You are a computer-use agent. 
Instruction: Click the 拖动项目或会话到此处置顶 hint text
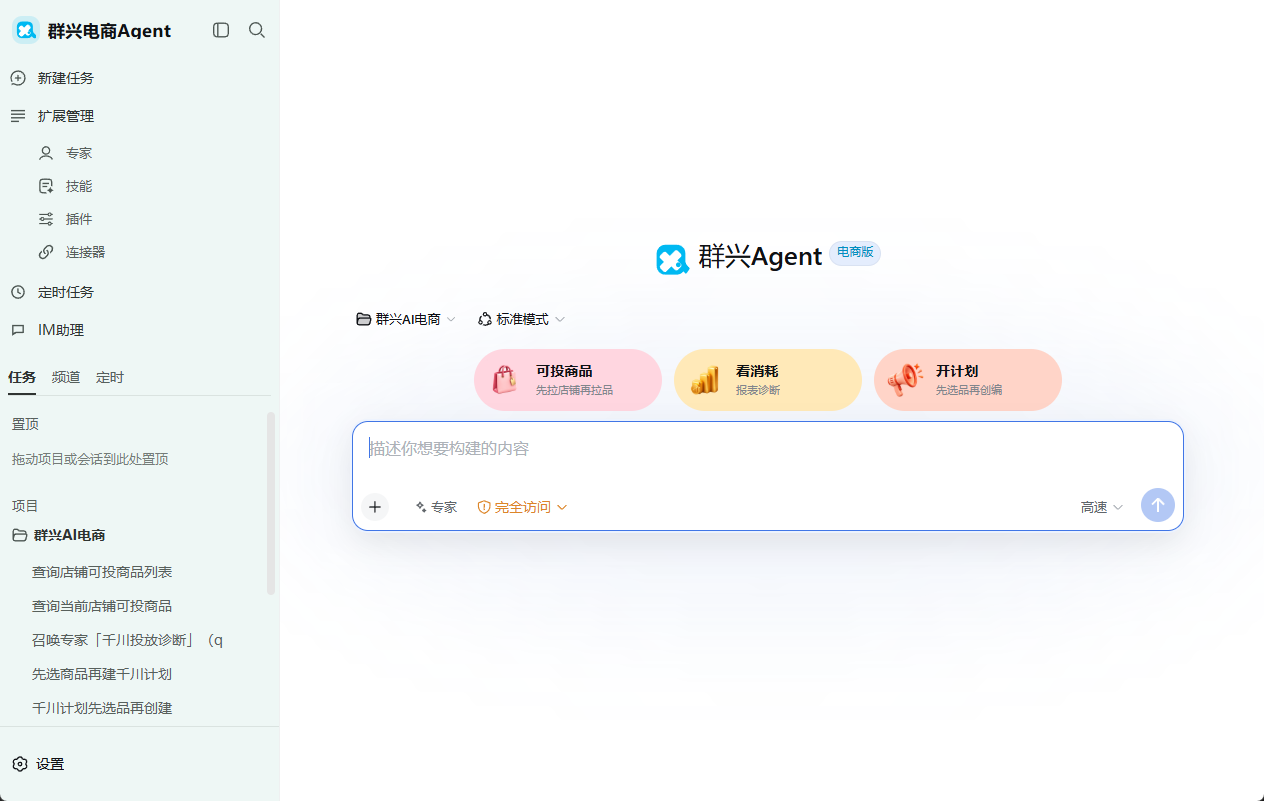coord(90,459)
